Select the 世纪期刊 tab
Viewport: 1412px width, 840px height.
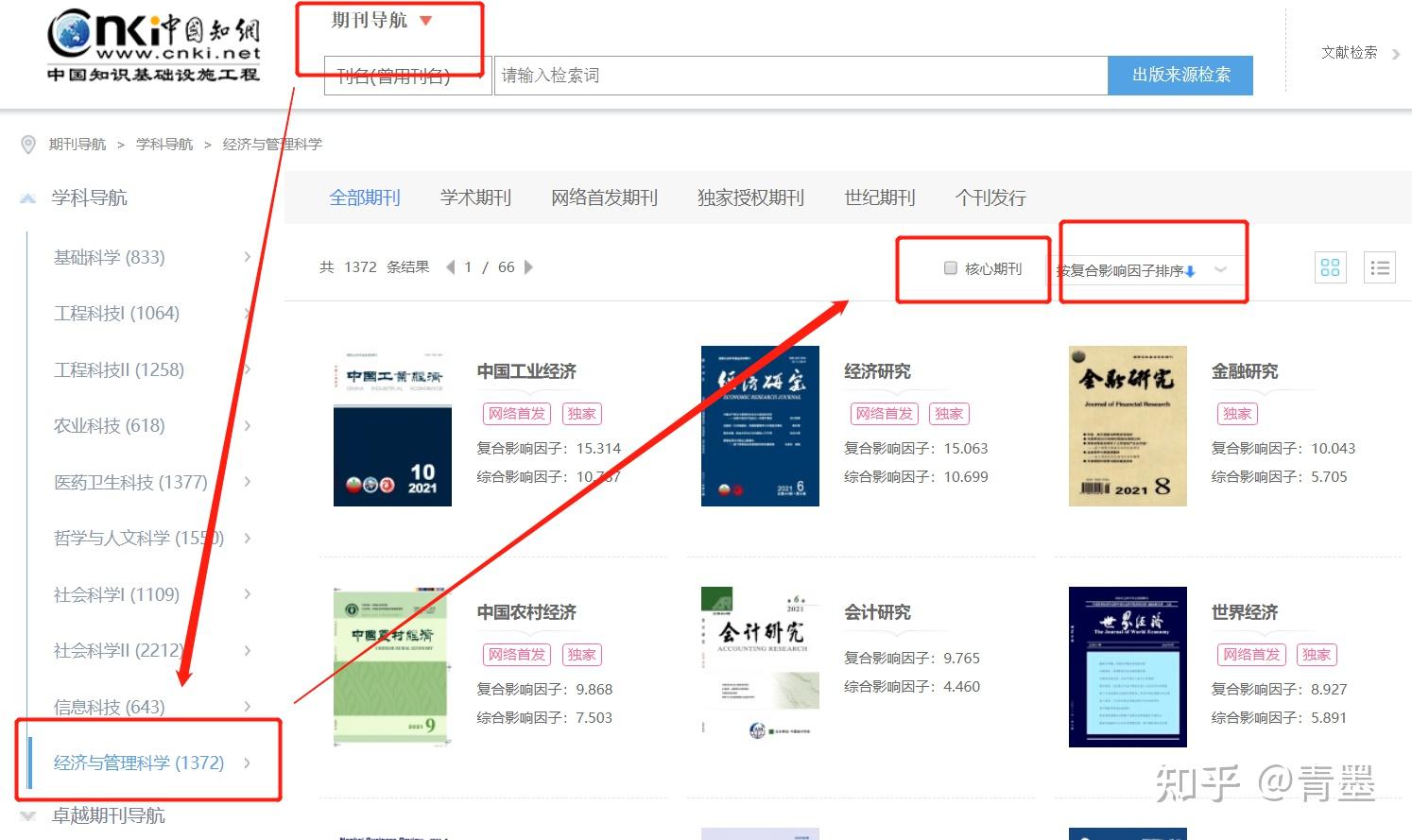(x=880, y=197)
